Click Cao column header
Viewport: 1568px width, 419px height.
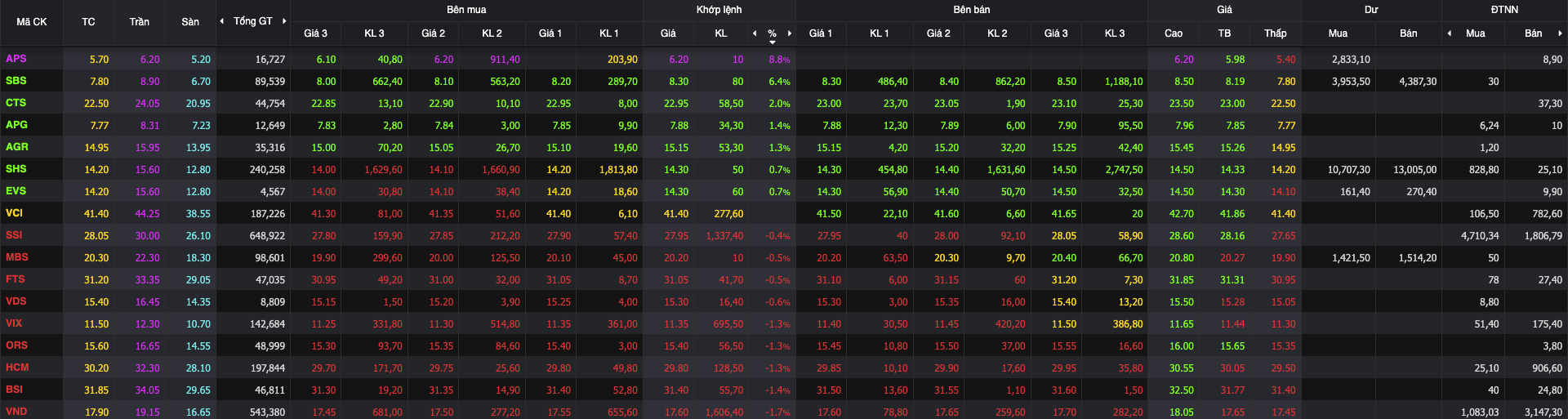click(1174, 33)
